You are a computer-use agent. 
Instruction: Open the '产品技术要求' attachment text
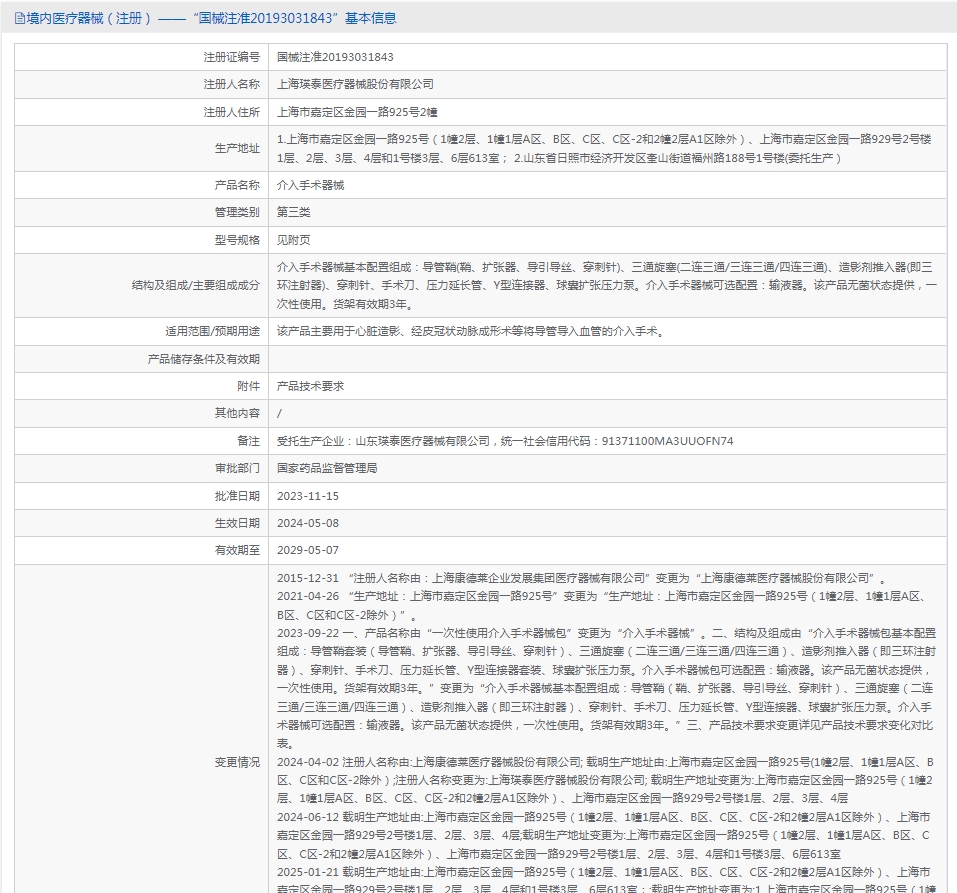click(310, 386)
